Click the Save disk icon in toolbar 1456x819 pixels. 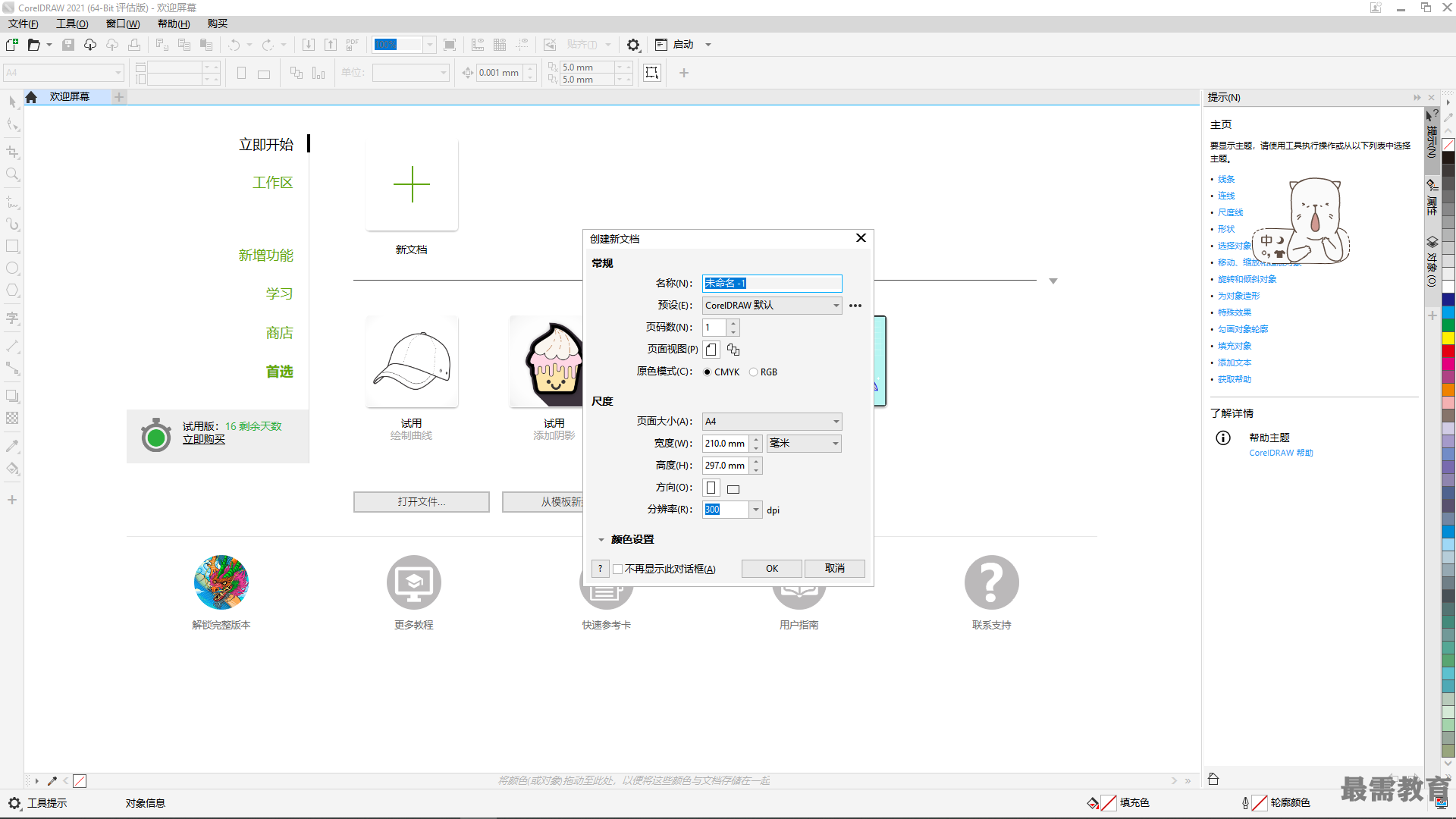pos(68,45)
